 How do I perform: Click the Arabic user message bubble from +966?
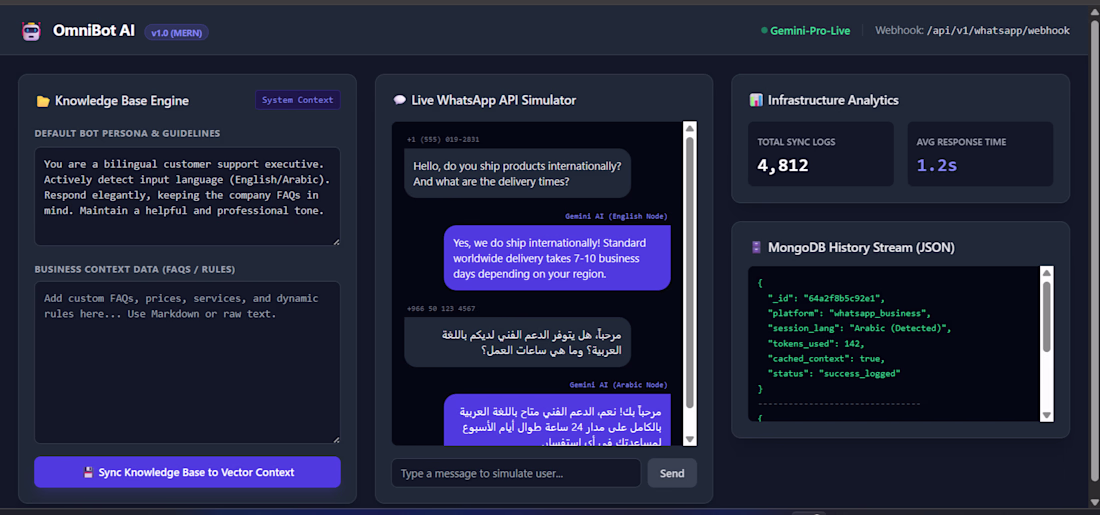518,342
